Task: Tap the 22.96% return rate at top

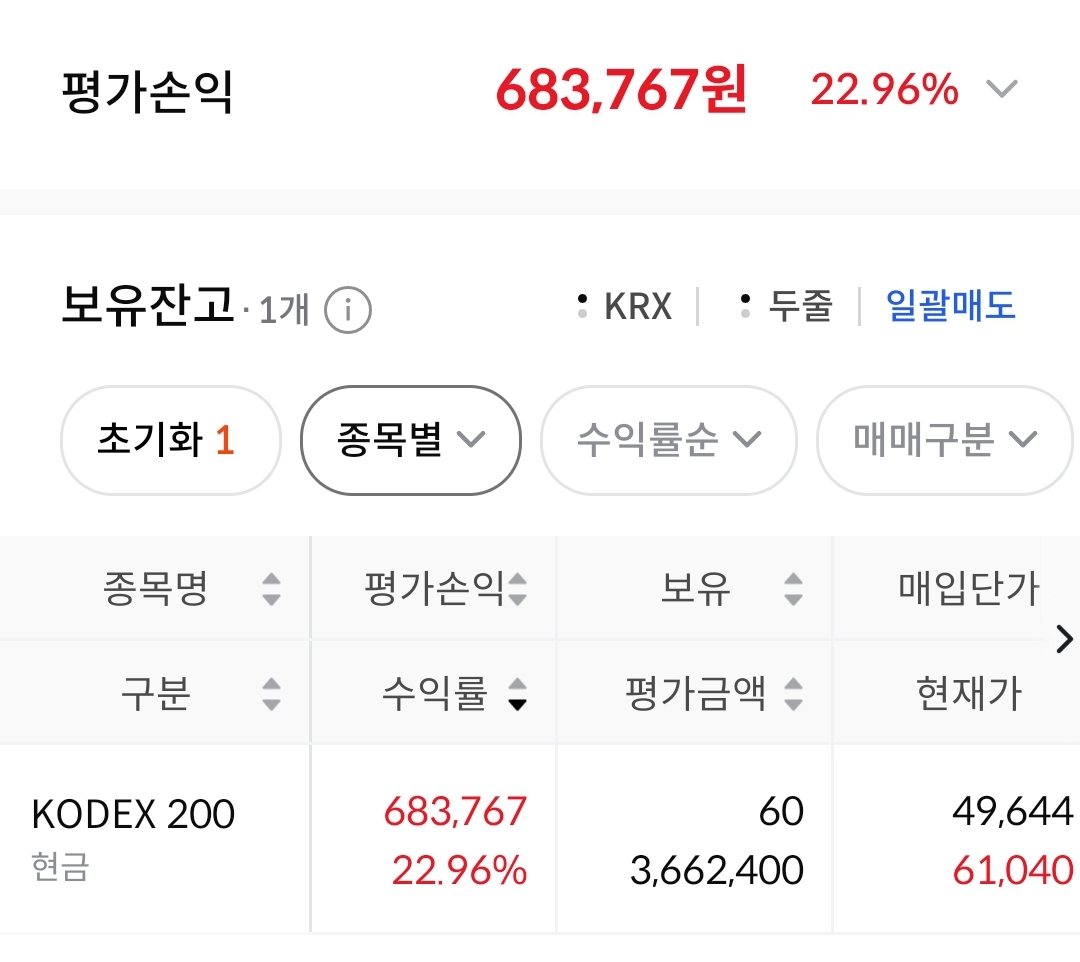Action: pos(884,91)
